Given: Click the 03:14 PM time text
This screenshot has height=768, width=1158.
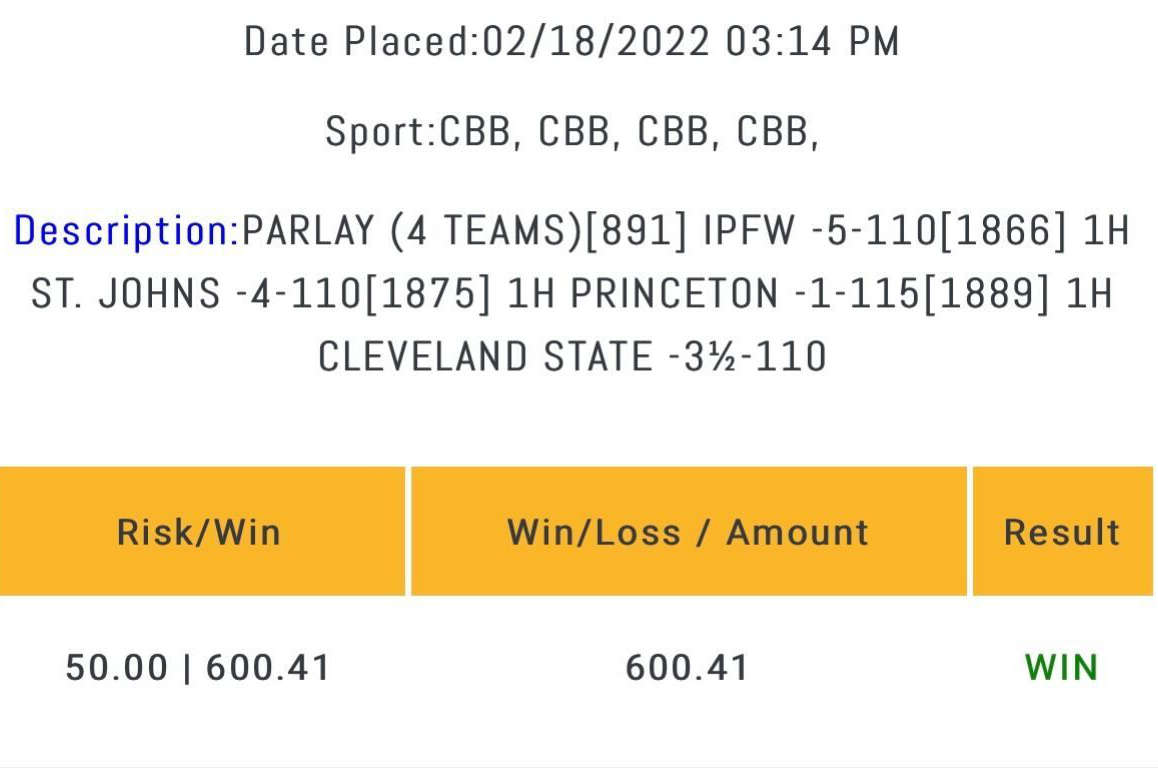Looking at the screenshot, I should (812, 41).
